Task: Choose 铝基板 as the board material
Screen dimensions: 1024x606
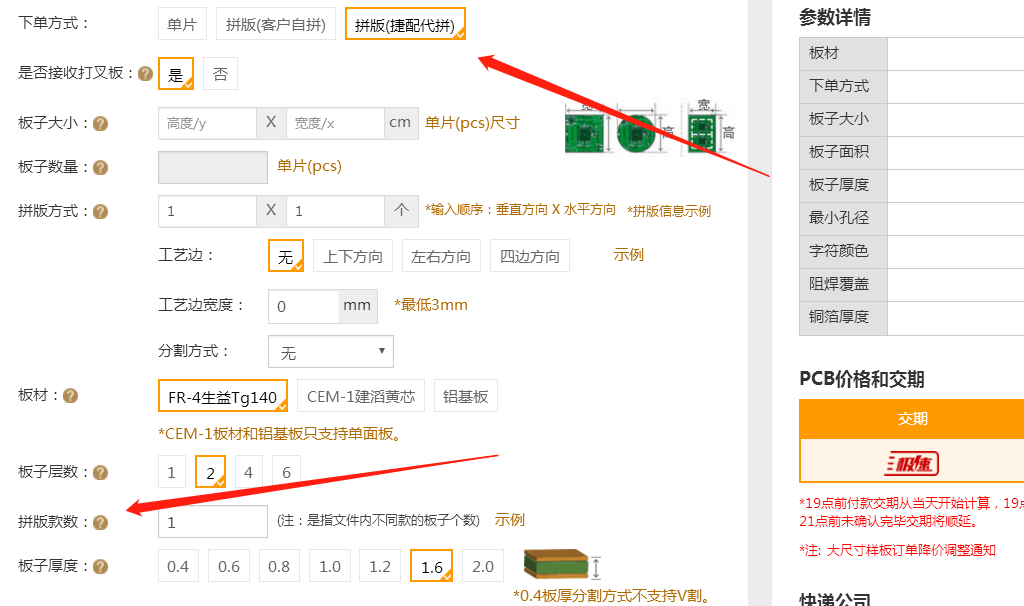Action: coord(465,395)
